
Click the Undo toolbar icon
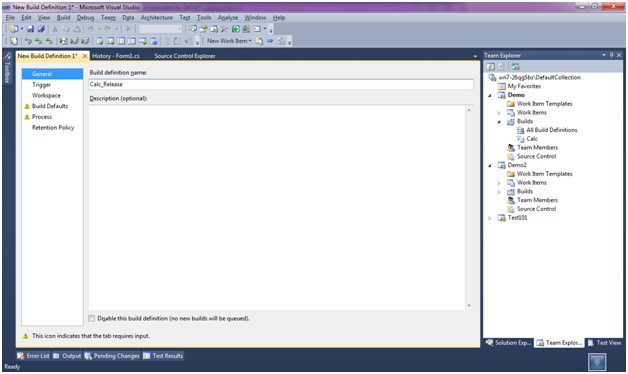click(x=91, y=29)
